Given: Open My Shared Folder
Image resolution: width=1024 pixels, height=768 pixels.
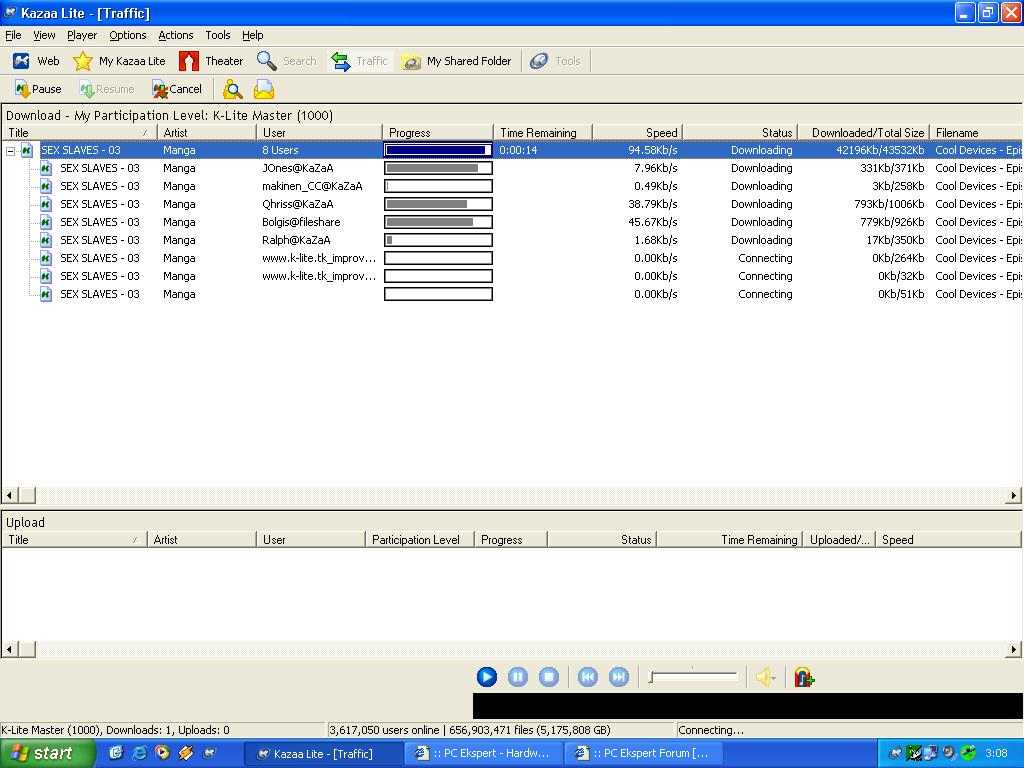Looking at the screenshot, I should [457, 61].
